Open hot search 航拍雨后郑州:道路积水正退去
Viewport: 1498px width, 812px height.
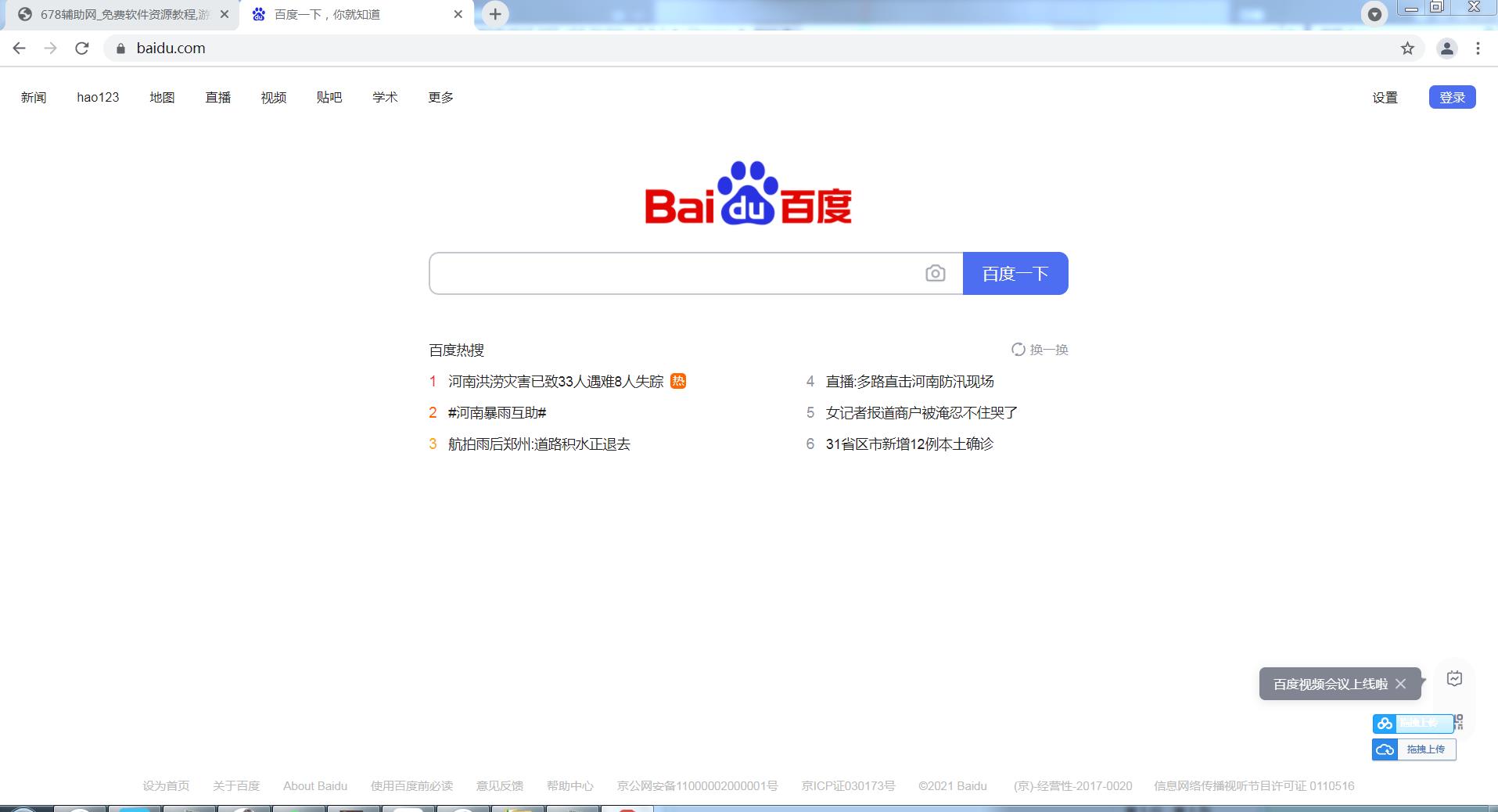(x=539, y=444)
